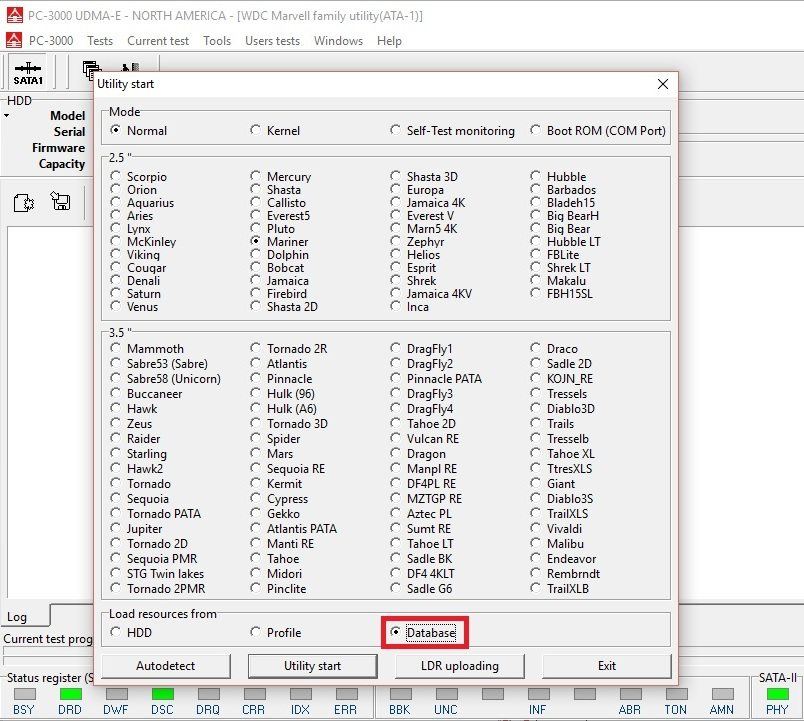Click the puzzle-piece icon below Capacity
Image resolution: width=804 pixels, height=721 pixels.
click(x=24, y=203)
